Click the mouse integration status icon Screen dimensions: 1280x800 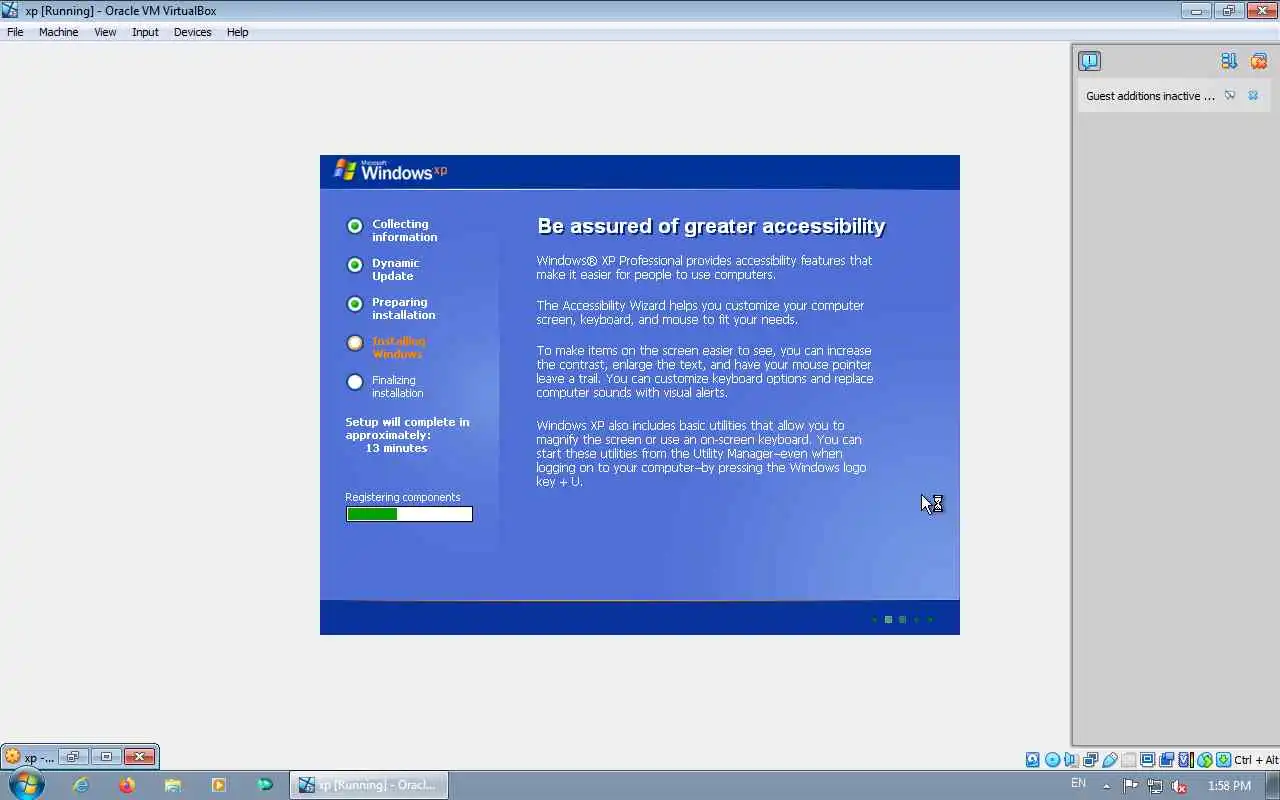(x=1205, y=760)
